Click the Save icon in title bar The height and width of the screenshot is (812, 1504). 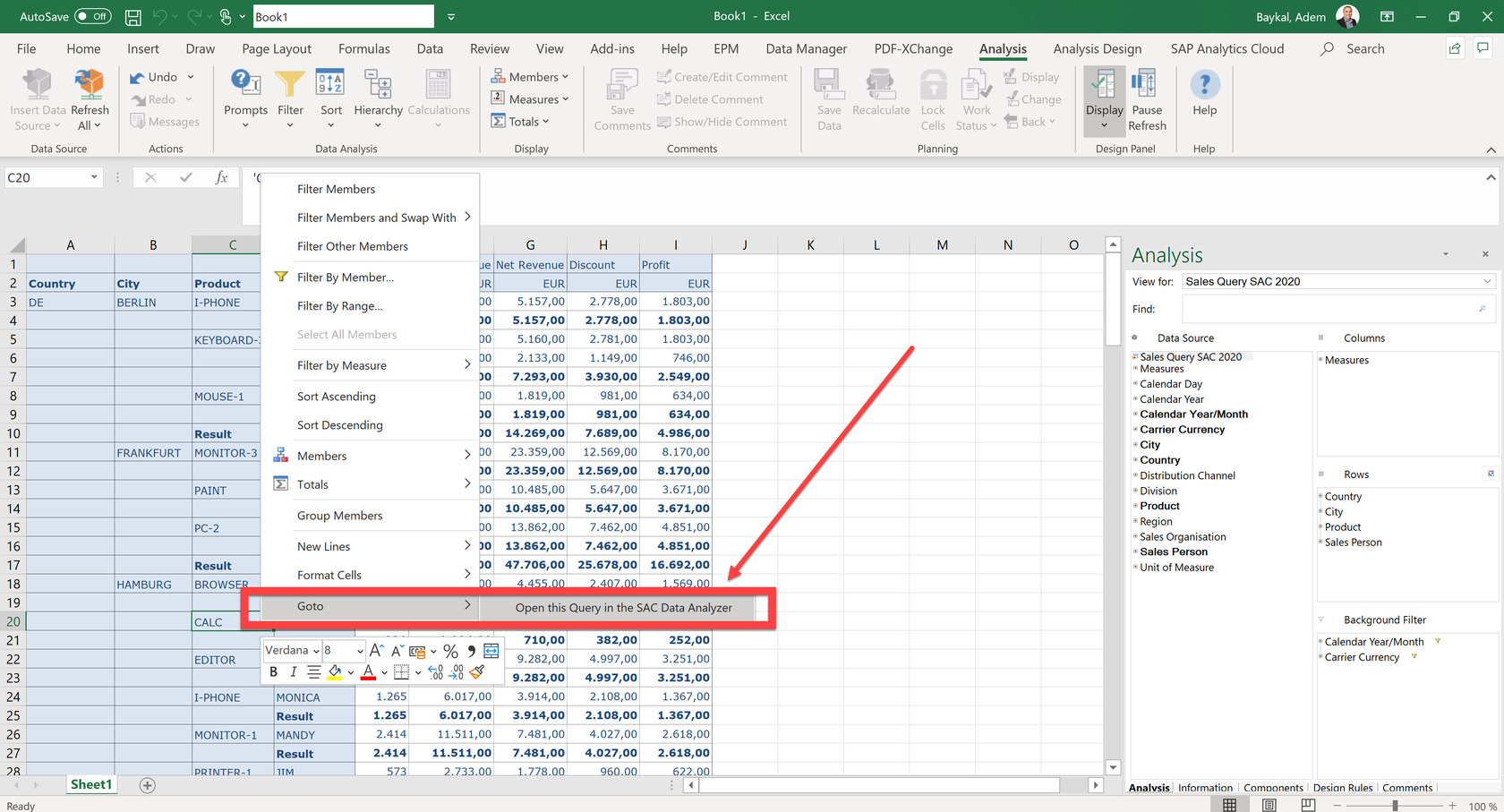pyautogui.click(x=132, y=16)
